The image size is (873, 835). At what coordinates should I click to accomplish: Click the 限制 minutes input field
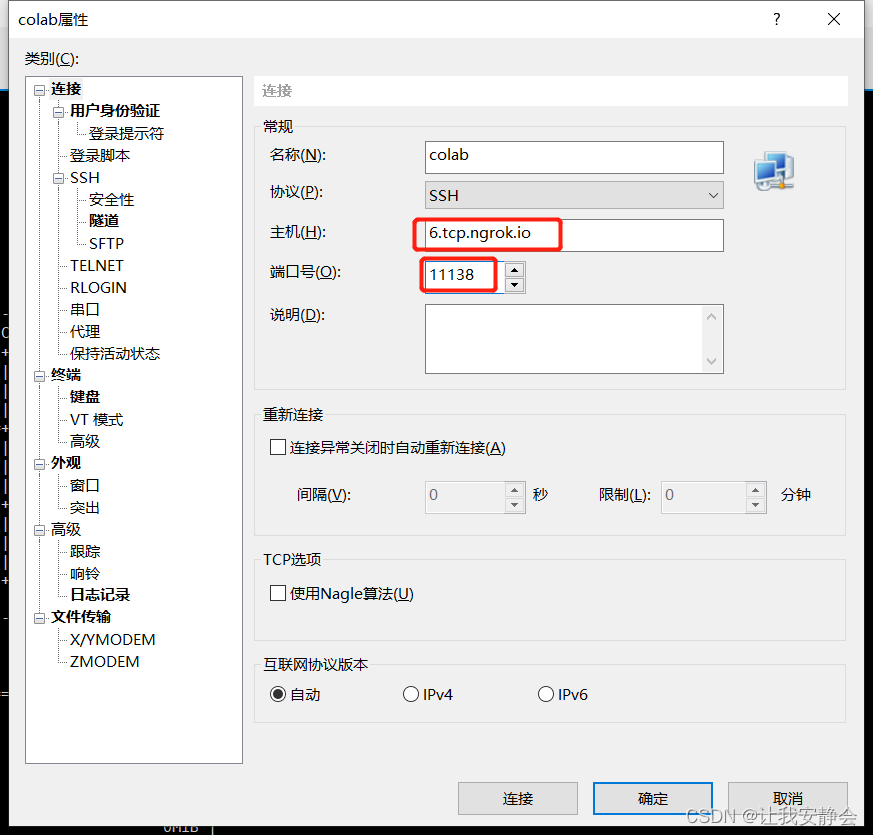click(704, 497)
